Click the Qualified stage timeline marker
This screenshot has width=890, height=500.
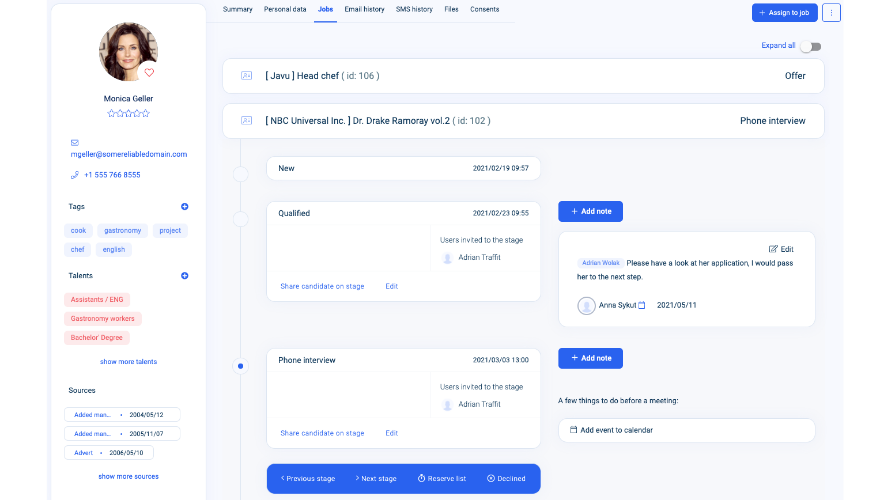[241, 219]
